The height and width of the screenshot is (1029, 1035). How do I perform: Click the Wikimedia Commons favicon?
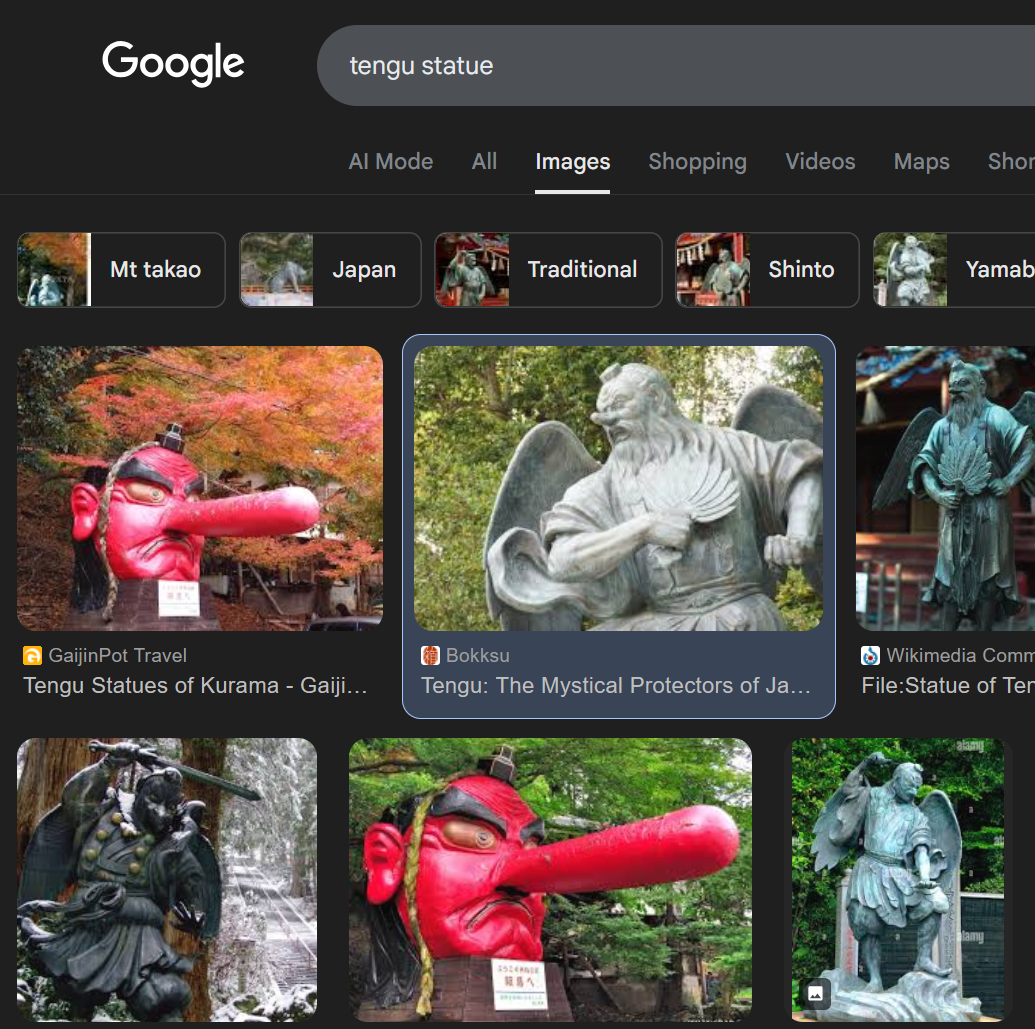(871, 655)
